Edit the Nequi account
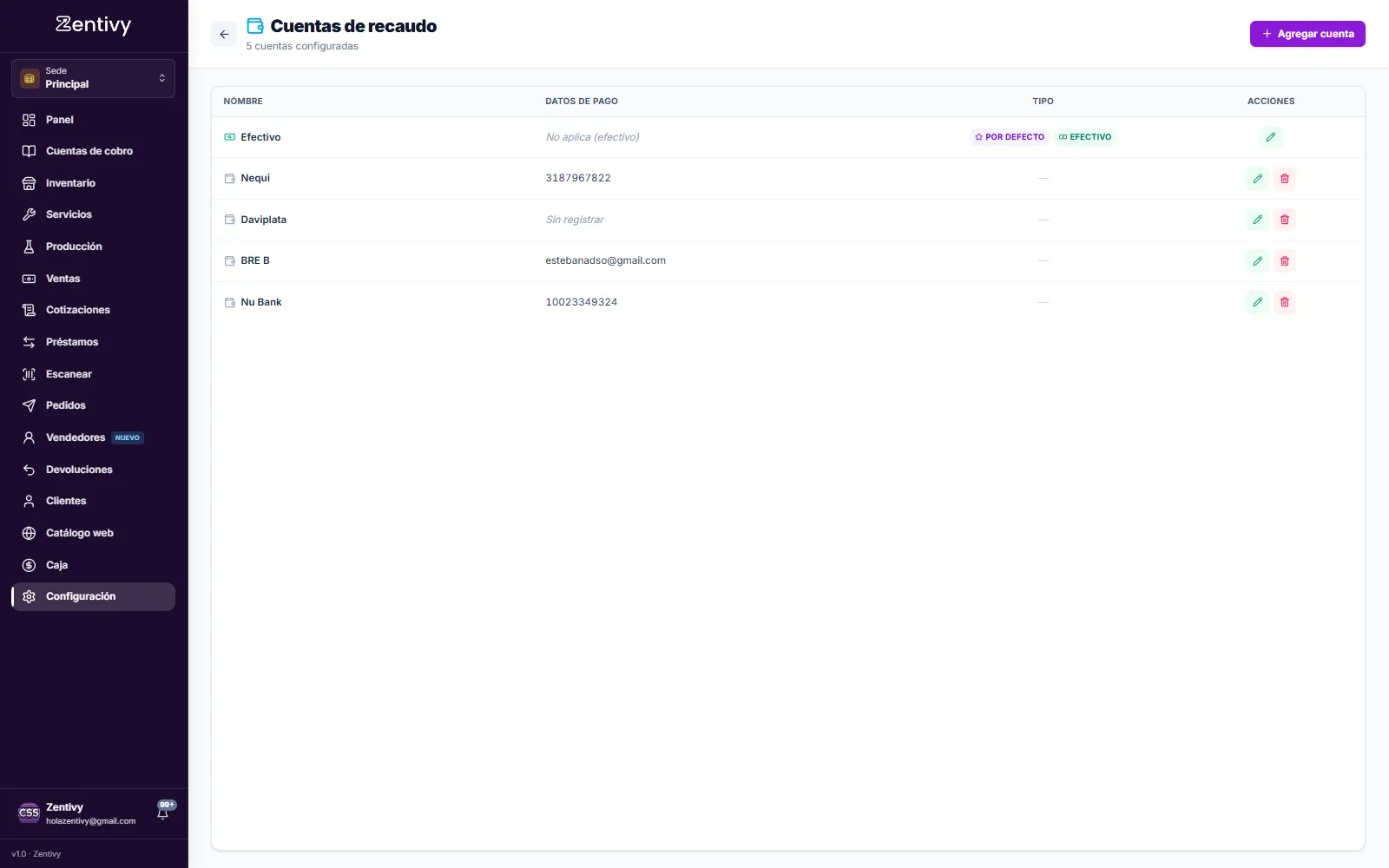Viewport: 1389px width, 868px height. 1257,179
